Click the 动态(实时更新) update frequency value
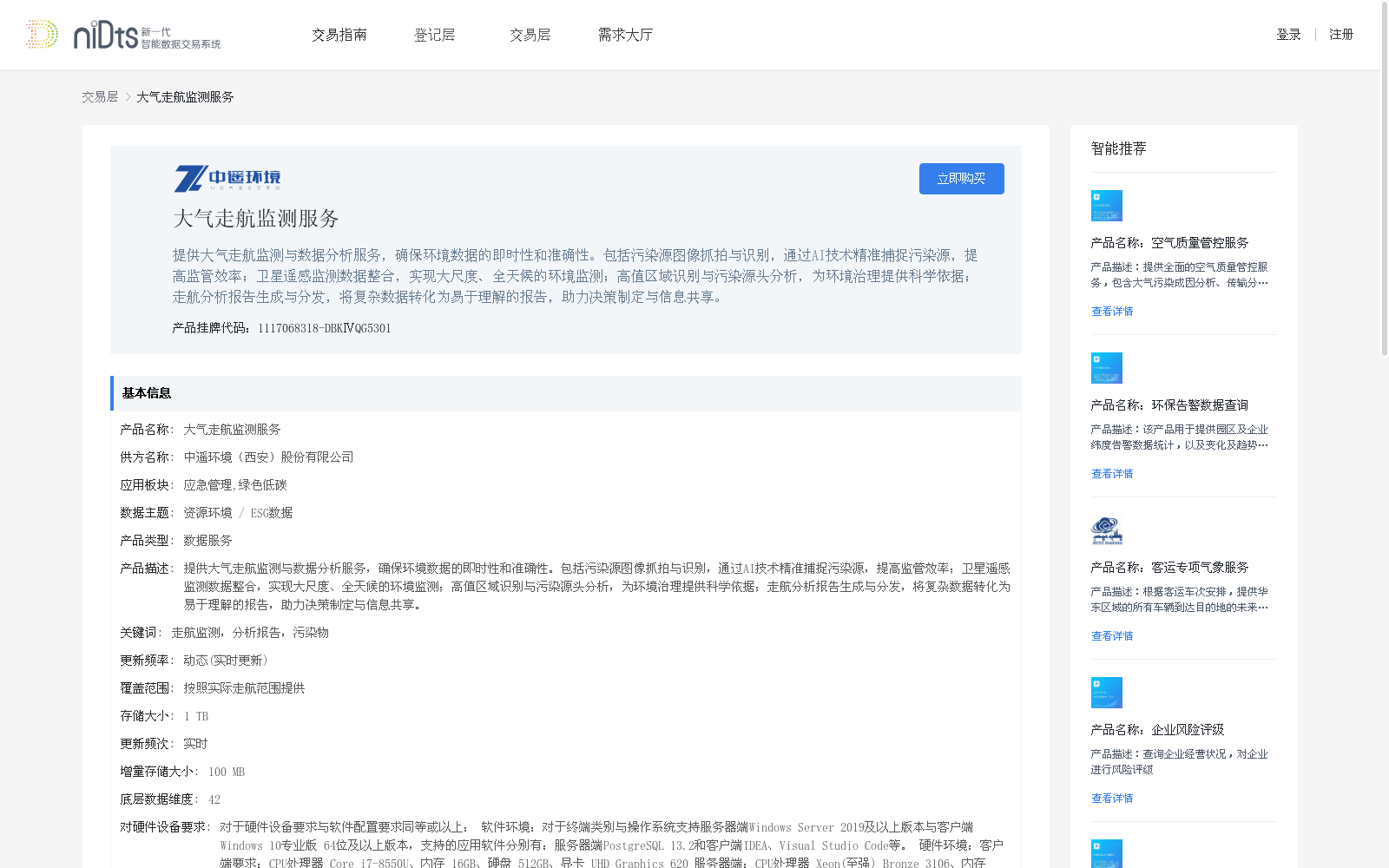Image resolution: width=1389 pixels, height=868 pixels. (x=226, y=661)
